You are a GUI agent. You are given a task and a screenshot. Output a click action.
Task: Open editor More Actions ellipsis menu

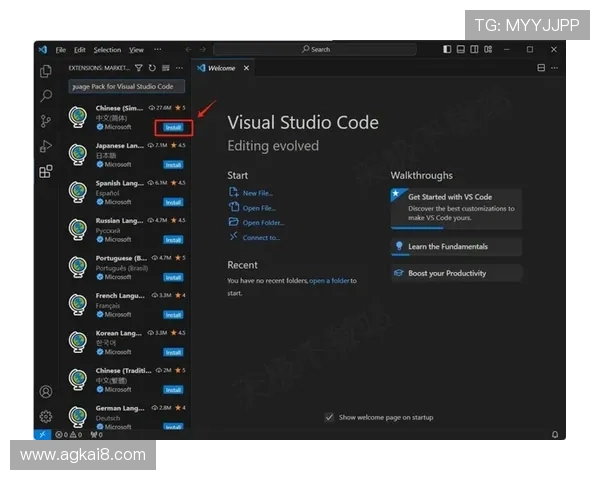click(555, 68)
